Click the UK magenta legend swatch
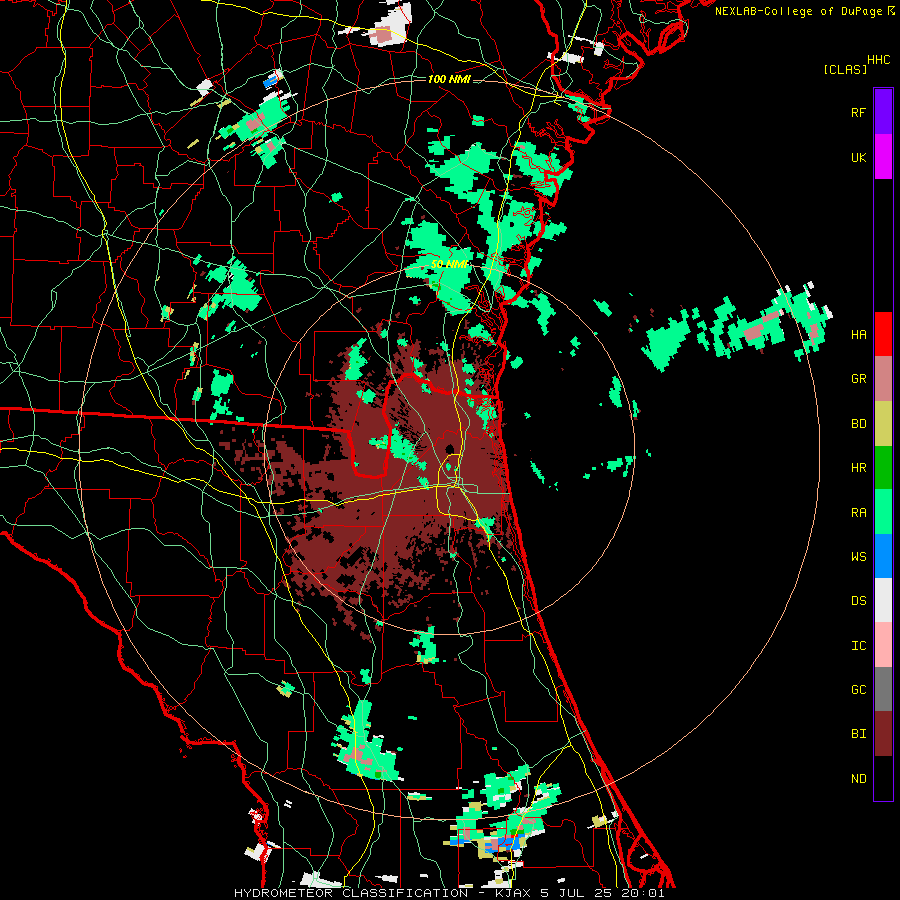This screenshot has height=900, width=900. pyautogui.click(x=883, y=157)
